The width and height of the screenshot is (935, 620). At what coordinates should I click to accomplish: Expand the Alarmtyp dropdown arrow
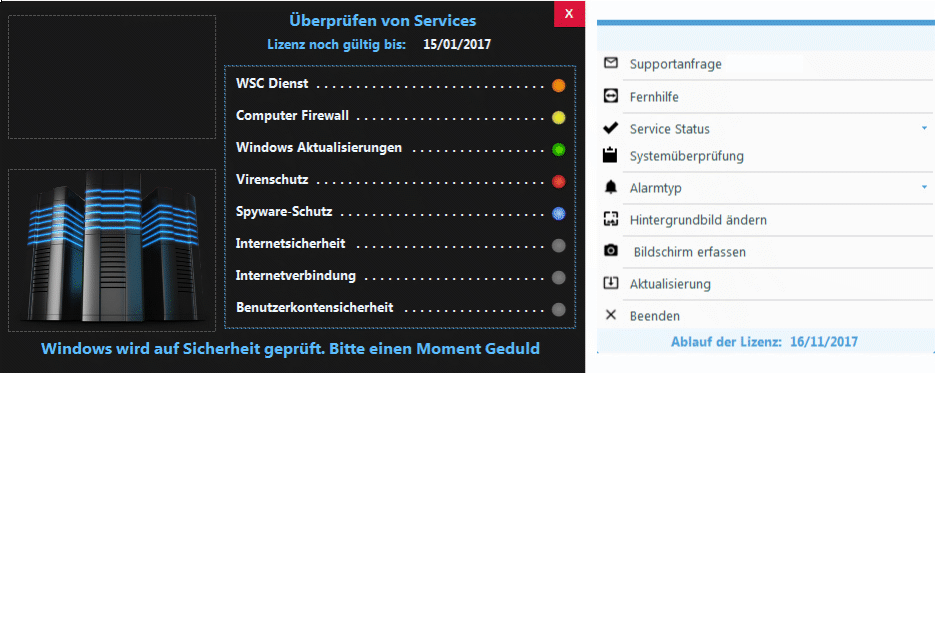924,187
